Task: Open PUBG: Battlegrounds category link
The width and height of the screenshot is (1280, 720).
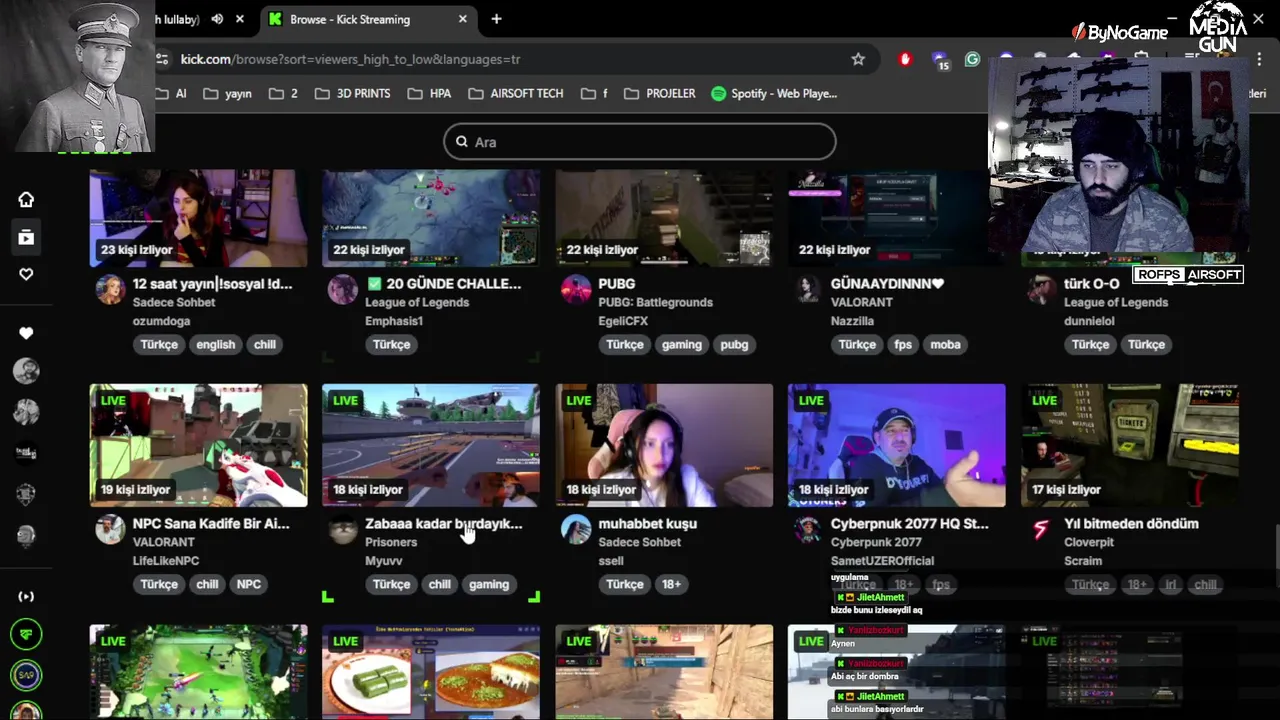Action: pos(655,302)
